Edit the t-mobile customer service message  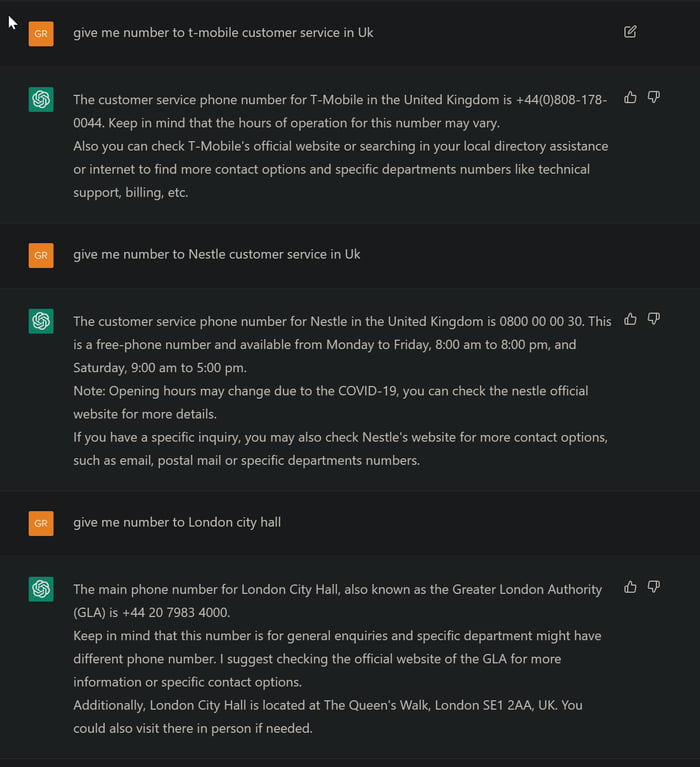[630, 32]
